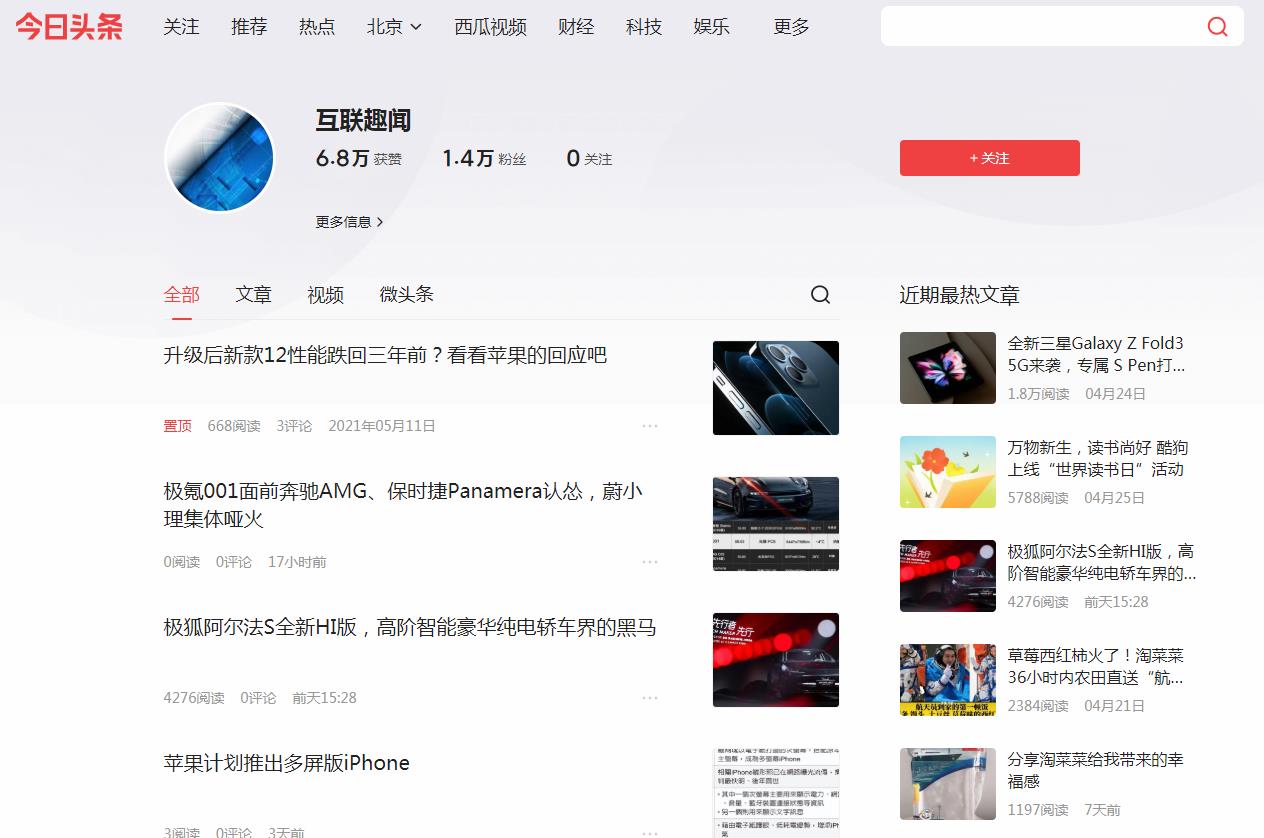Click the 近期最热文章 heading
The height and width of the screenshot is (838, 1264).
click(x=959, y=295)
